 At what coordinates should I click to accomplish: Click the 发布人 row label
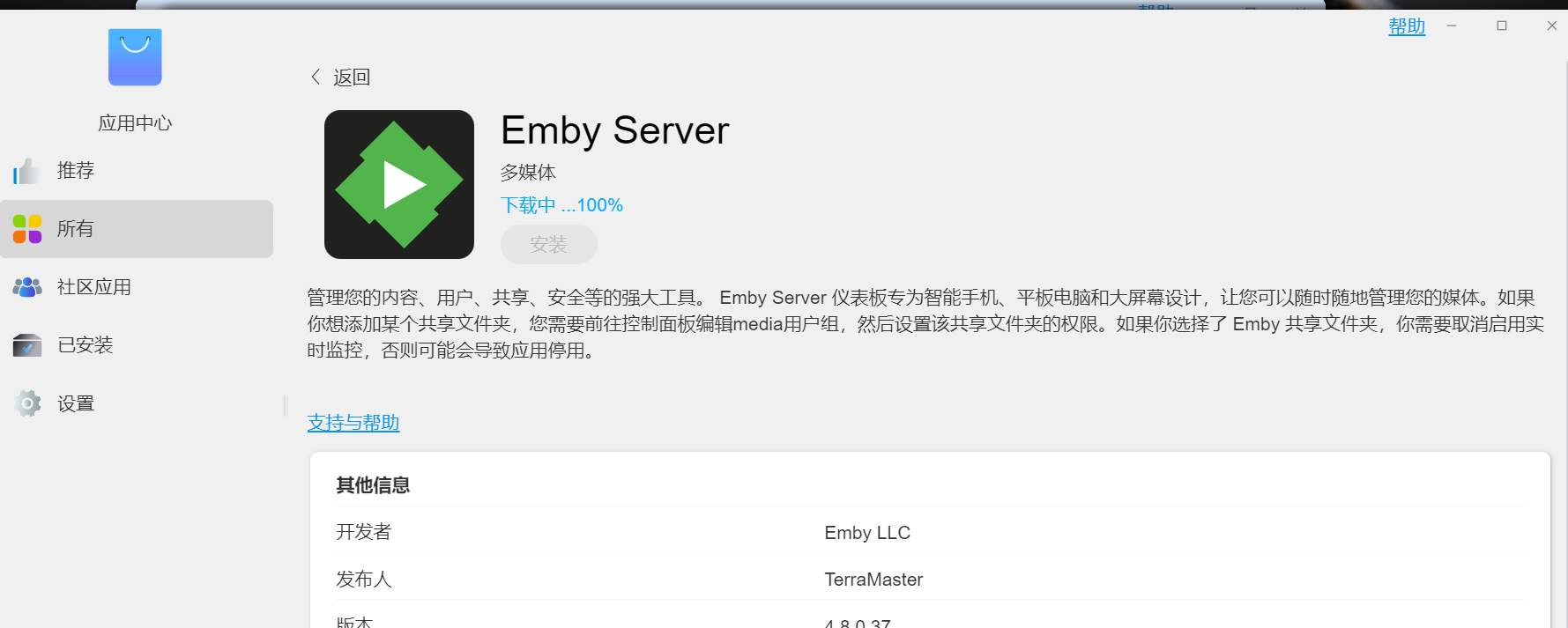(363, 580)
